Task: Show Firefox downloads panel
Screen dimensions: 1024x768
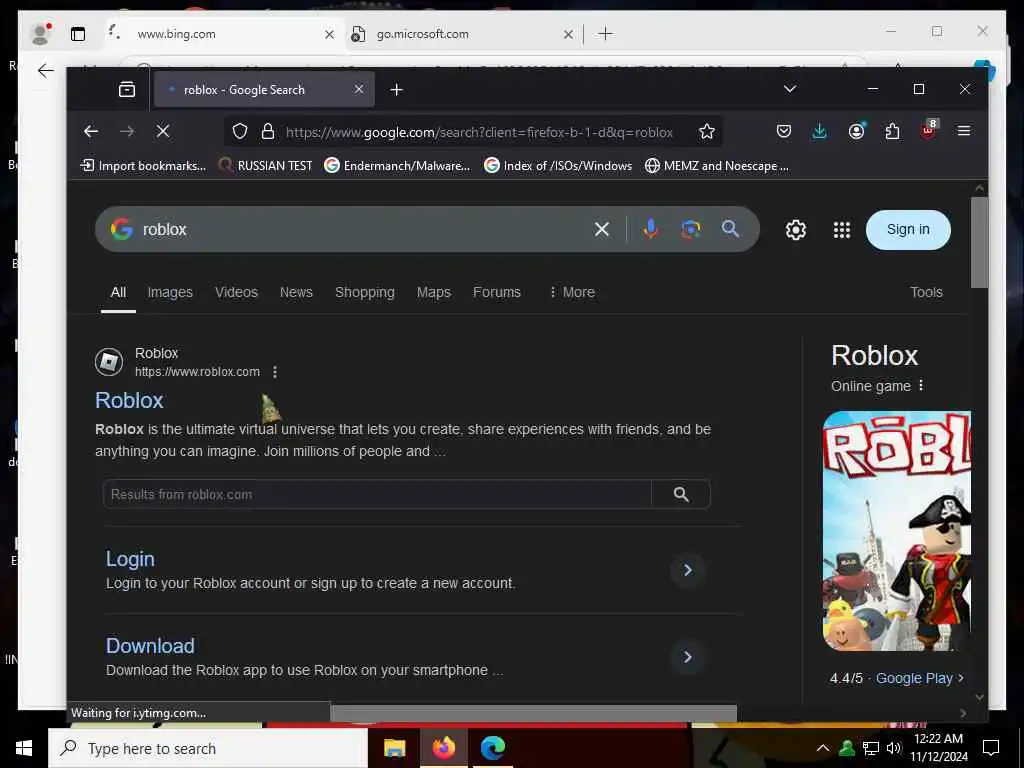Action: [820, 131]
